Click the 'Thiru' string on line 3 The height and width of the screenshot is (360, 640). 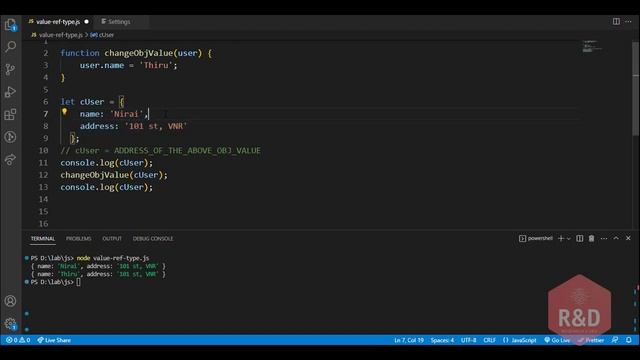pos(156,65)
